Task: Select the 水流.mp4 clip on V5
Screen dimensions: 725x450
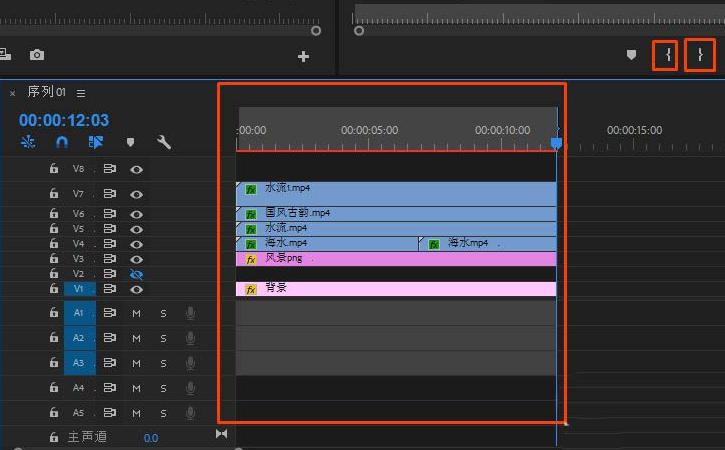Action: pos(396,229)
